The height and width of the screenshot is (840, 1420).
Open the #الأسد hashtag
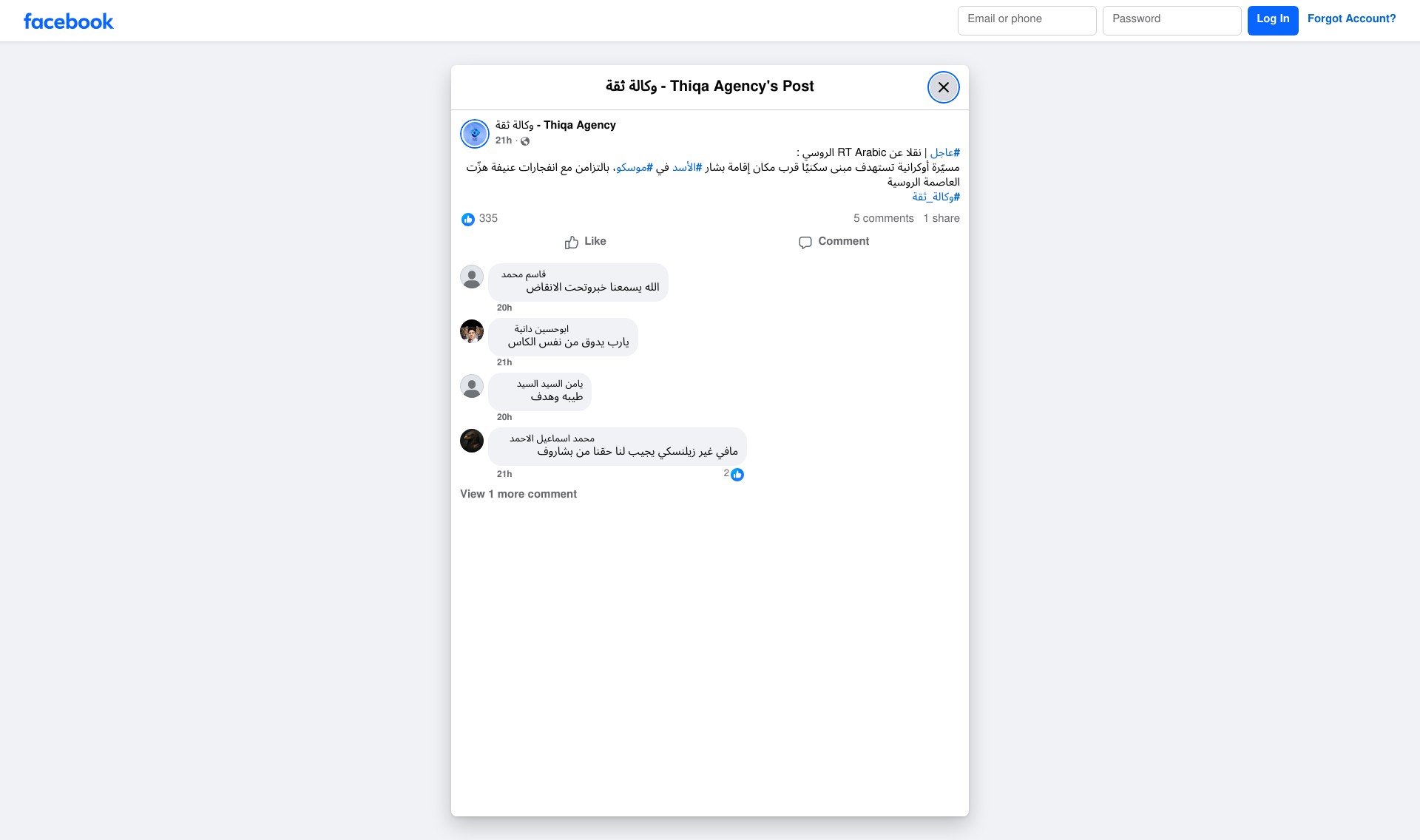click(x=687, y=167)
